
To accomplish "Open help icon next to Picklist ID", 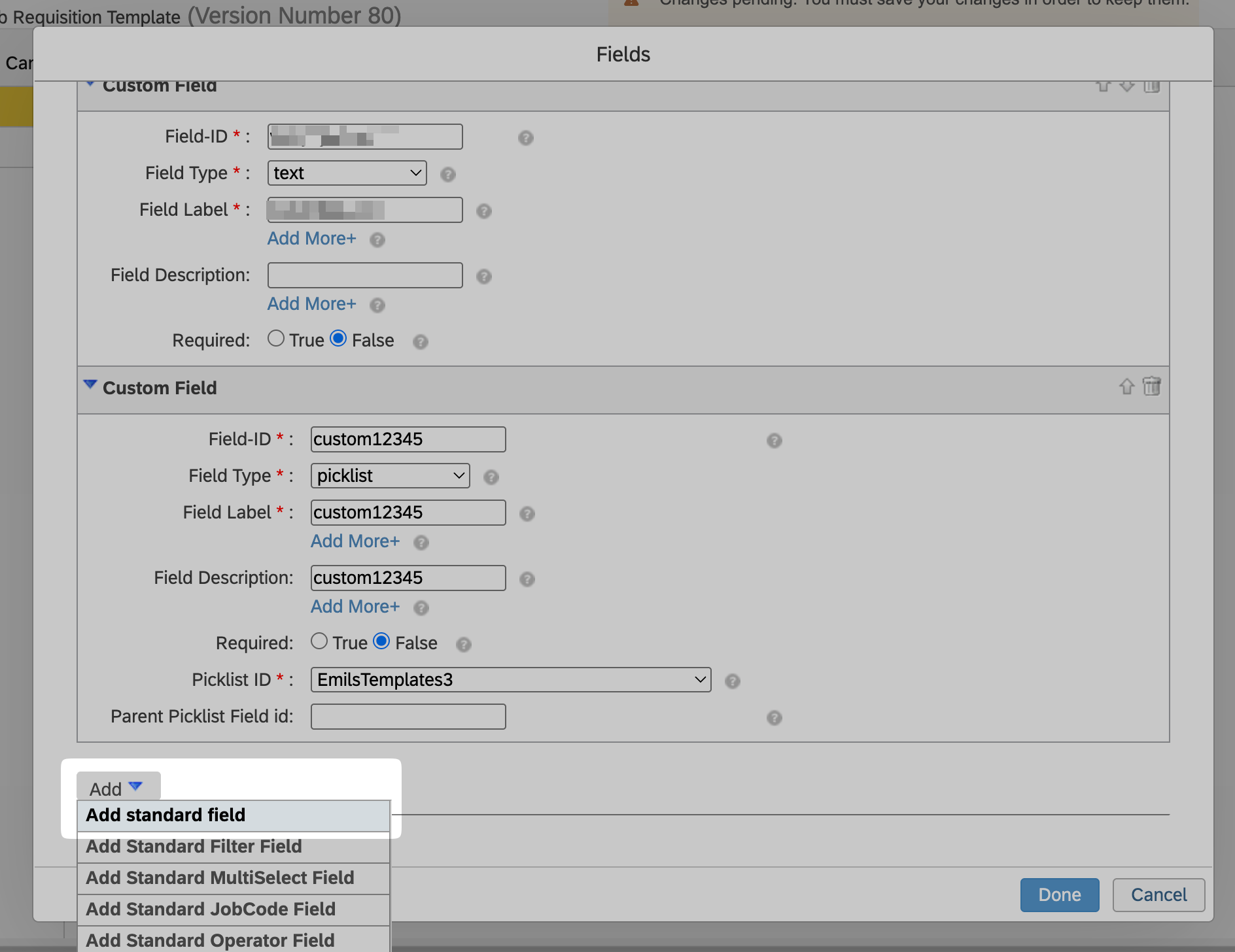I will 732,681.
